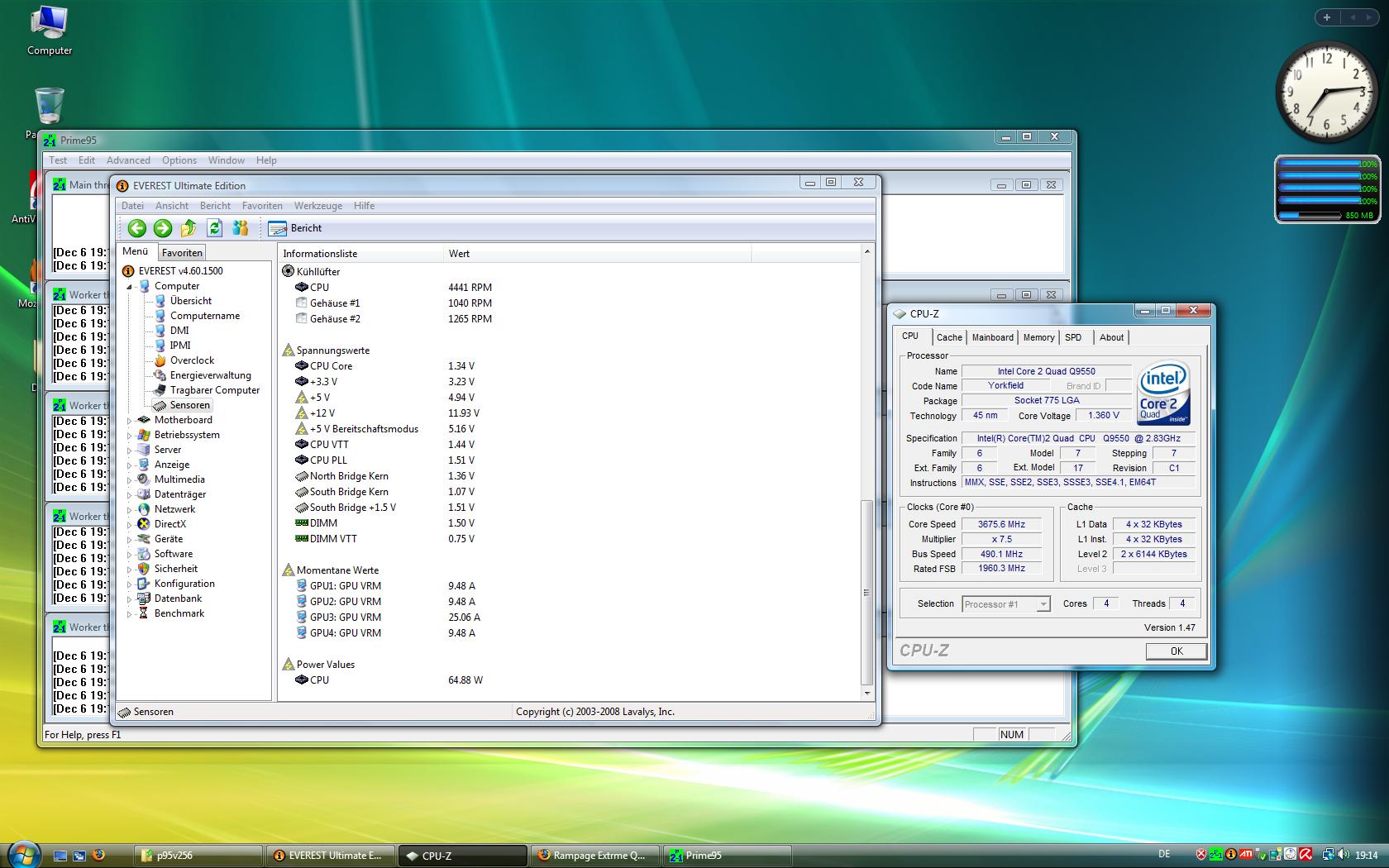The image size is (1389, 868).
Task: Click the Start orb on the taskbar
Action: pos(22,854)
